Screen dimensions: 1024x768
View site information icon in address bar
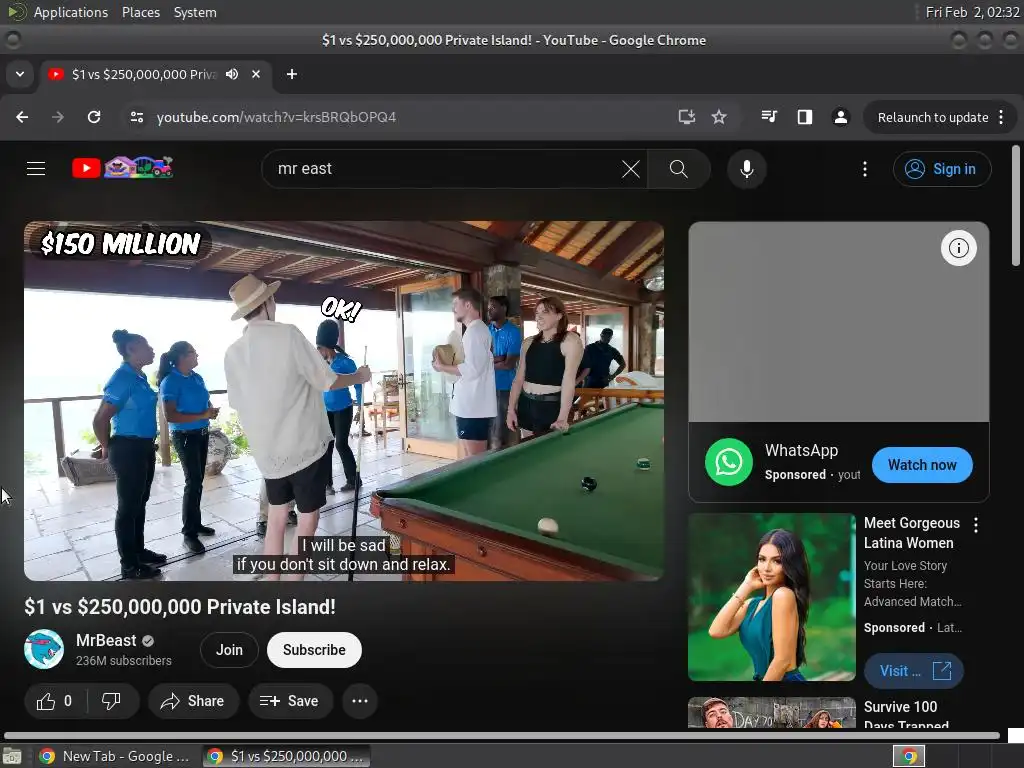pyautogui.click(x=136, y=117)
